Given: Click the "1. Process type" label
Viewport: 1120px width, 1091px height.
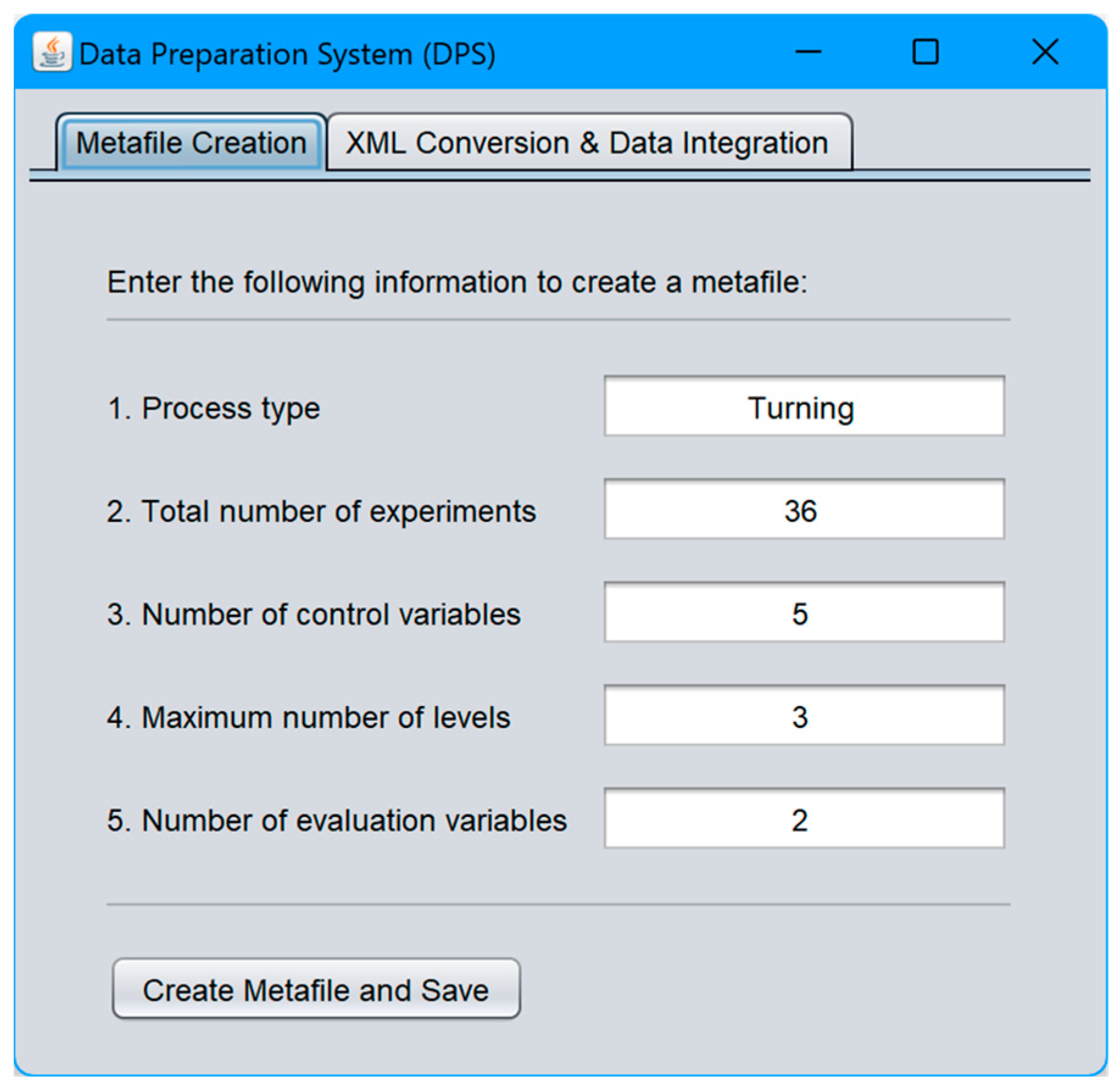Looking at the screenshot, I should [213, 408].
